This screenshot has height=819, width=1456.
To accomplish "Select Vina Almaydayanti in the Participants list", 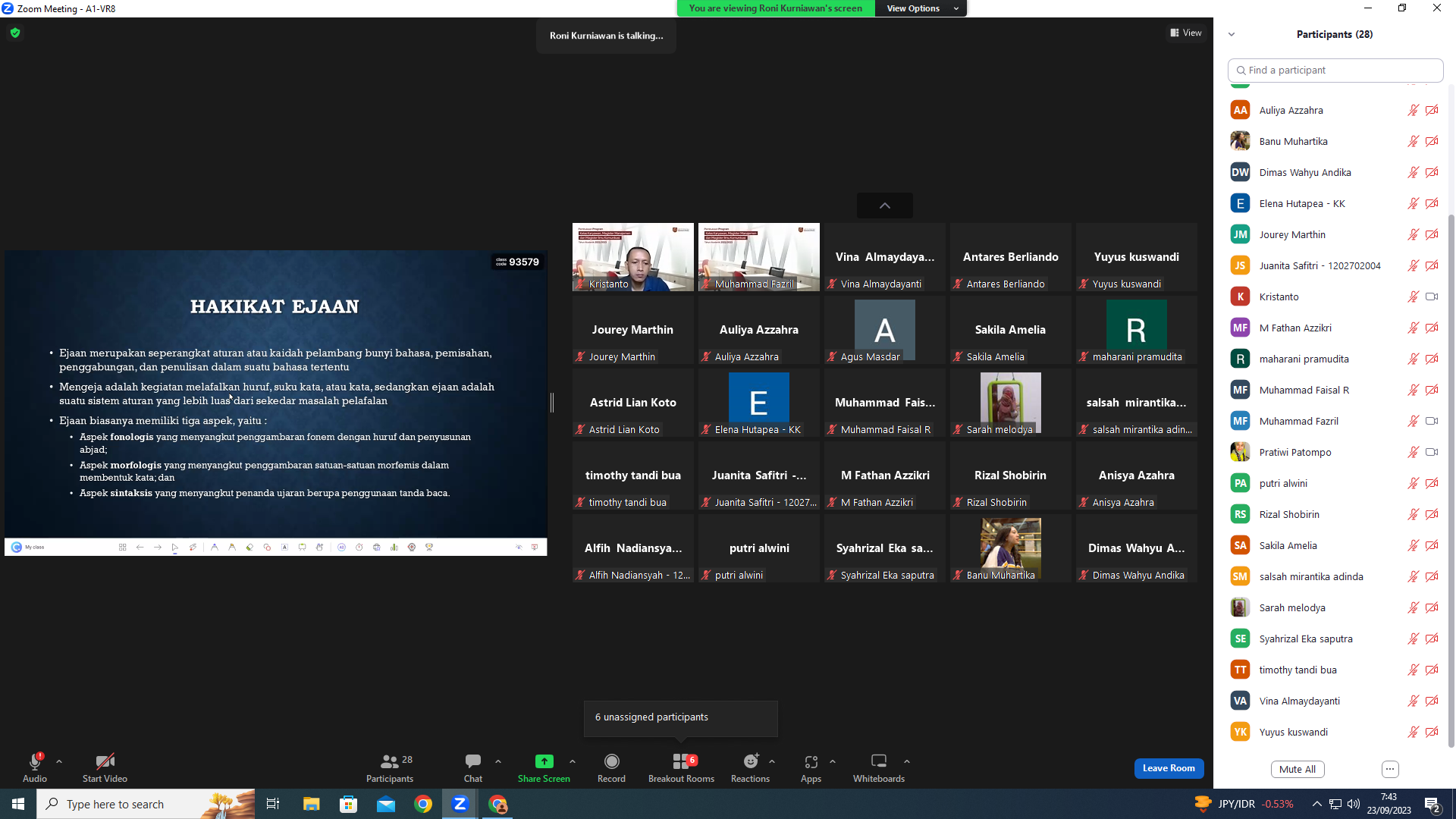I will [1335, 701].
